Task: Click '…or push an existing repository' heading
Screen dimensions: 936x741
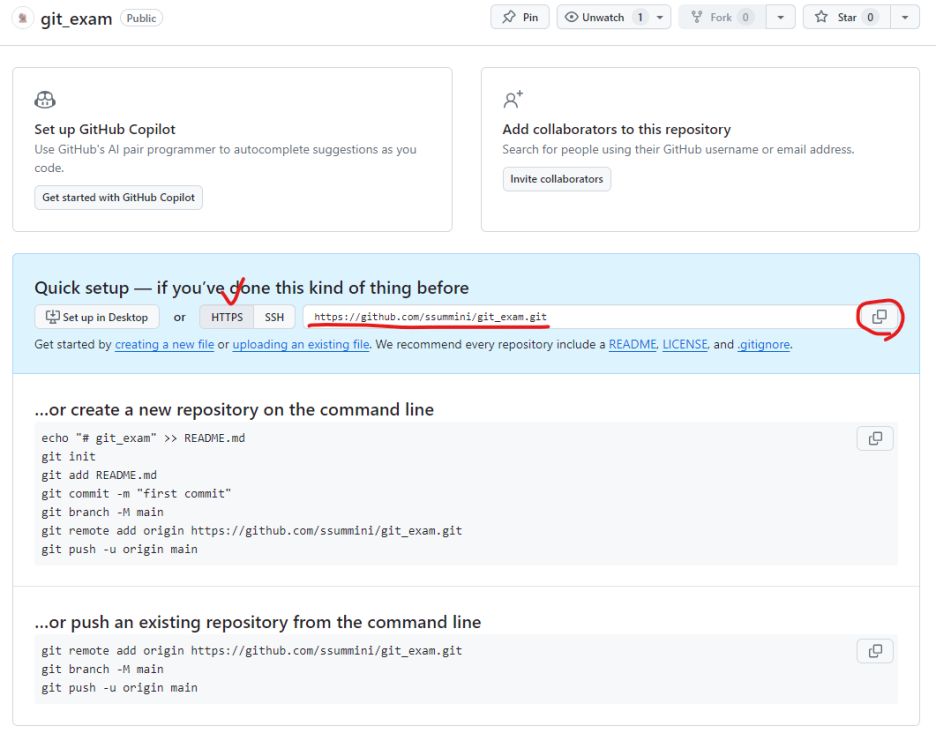Action: (x=257, y=623)
